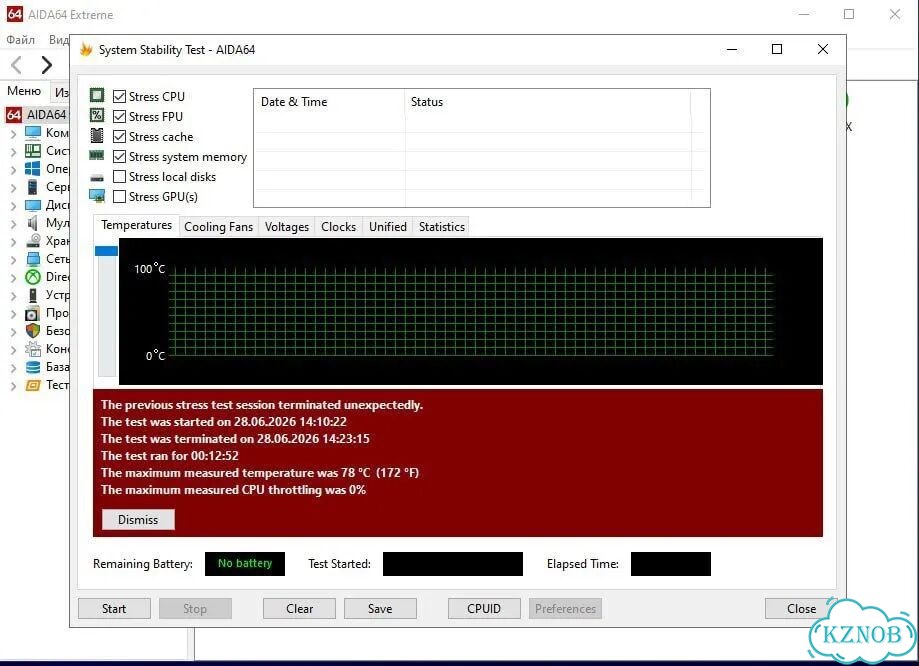919x666 pixels.
Task: Click the security shield tree icon
Action: 33,331
